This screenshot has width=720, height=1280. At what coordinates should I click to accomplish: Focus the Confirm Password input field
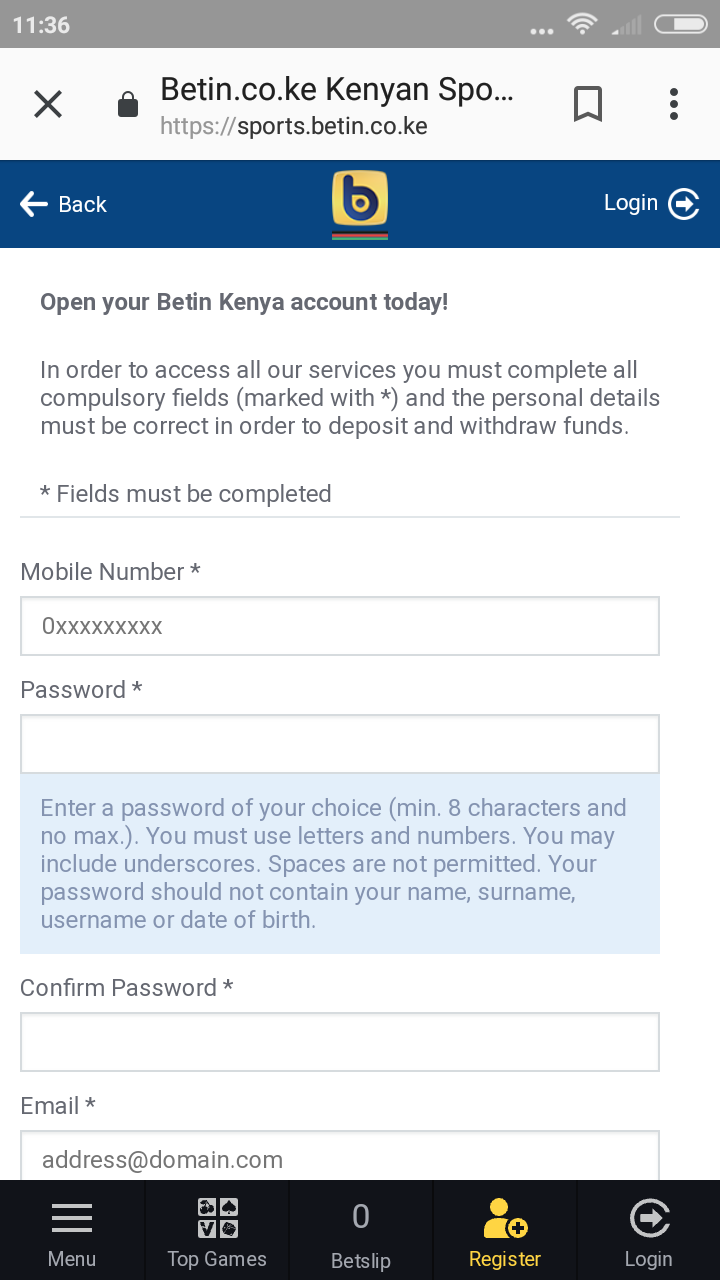point(340,1042)
